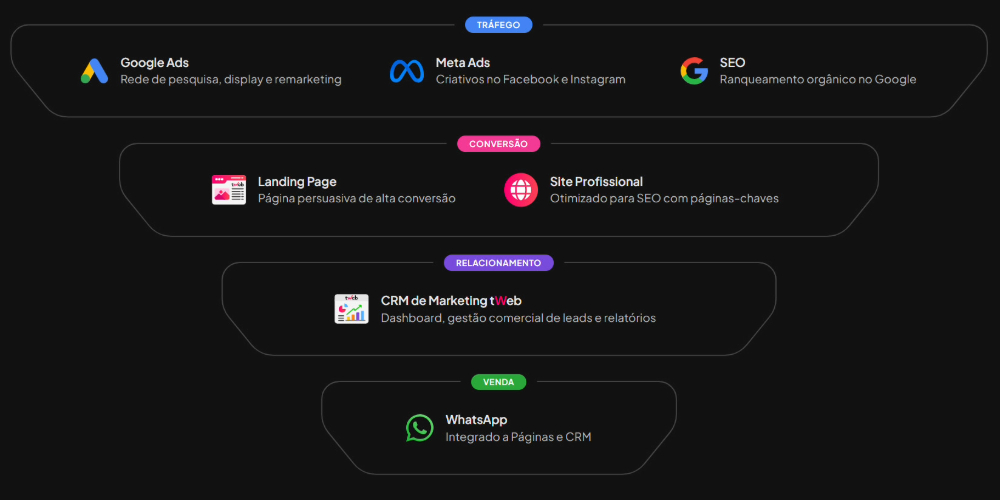This screenshot has width=1000, height=500.
Task: Select the purple RELACIONAMENTO stage badge
Action: coord(498,263)
